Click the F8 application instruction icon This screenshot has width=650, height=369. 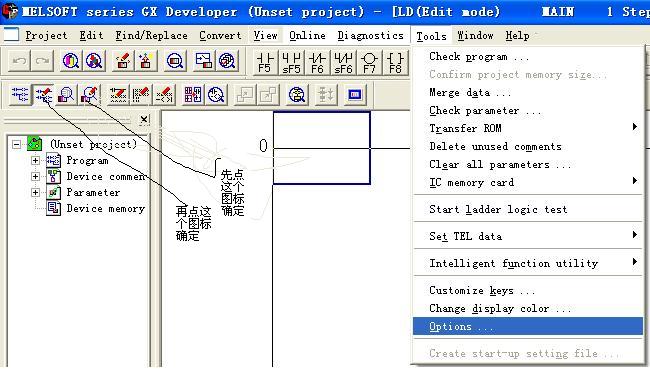[x=395, y=62]
